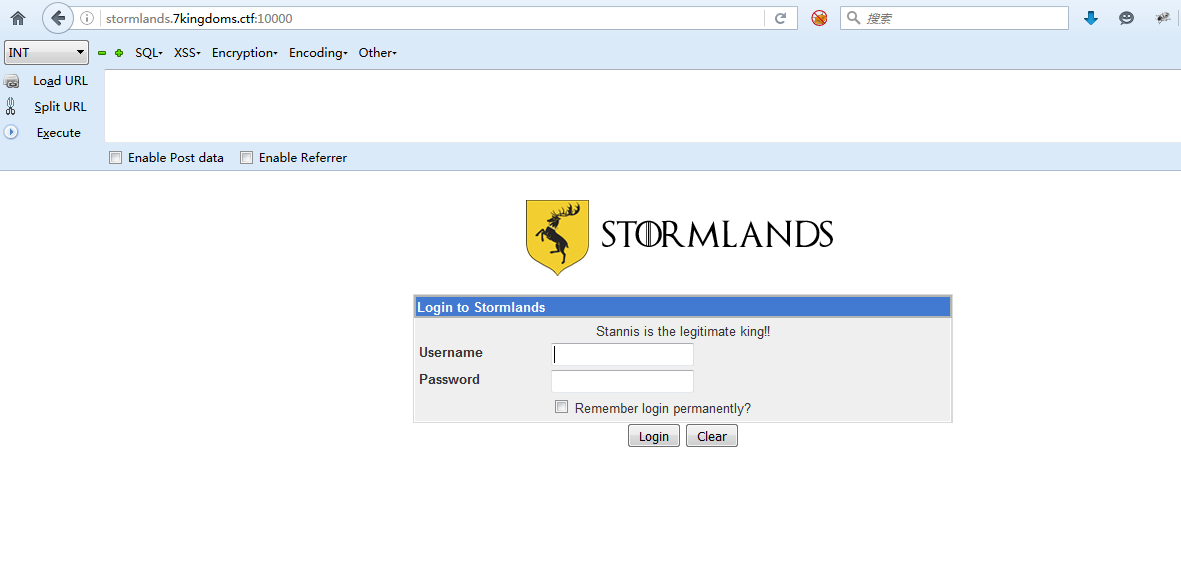This screenshot has height=569, width=1181.
Task: Click the 'Password' label
Action: coord(450,379)
